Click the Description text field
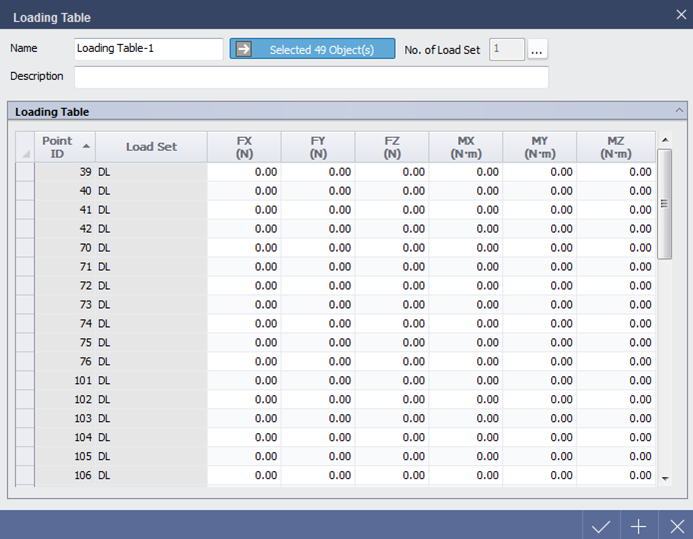 (310, 77)
